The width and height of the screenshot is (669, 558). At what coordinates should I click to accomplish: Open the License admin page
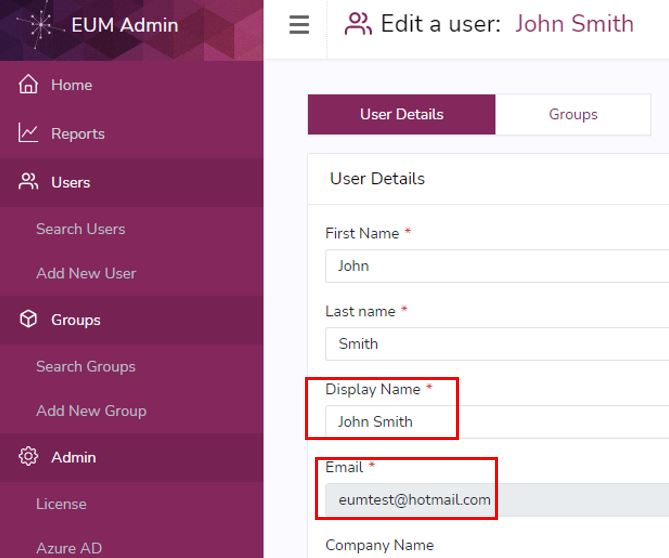(x=61, y=504)
